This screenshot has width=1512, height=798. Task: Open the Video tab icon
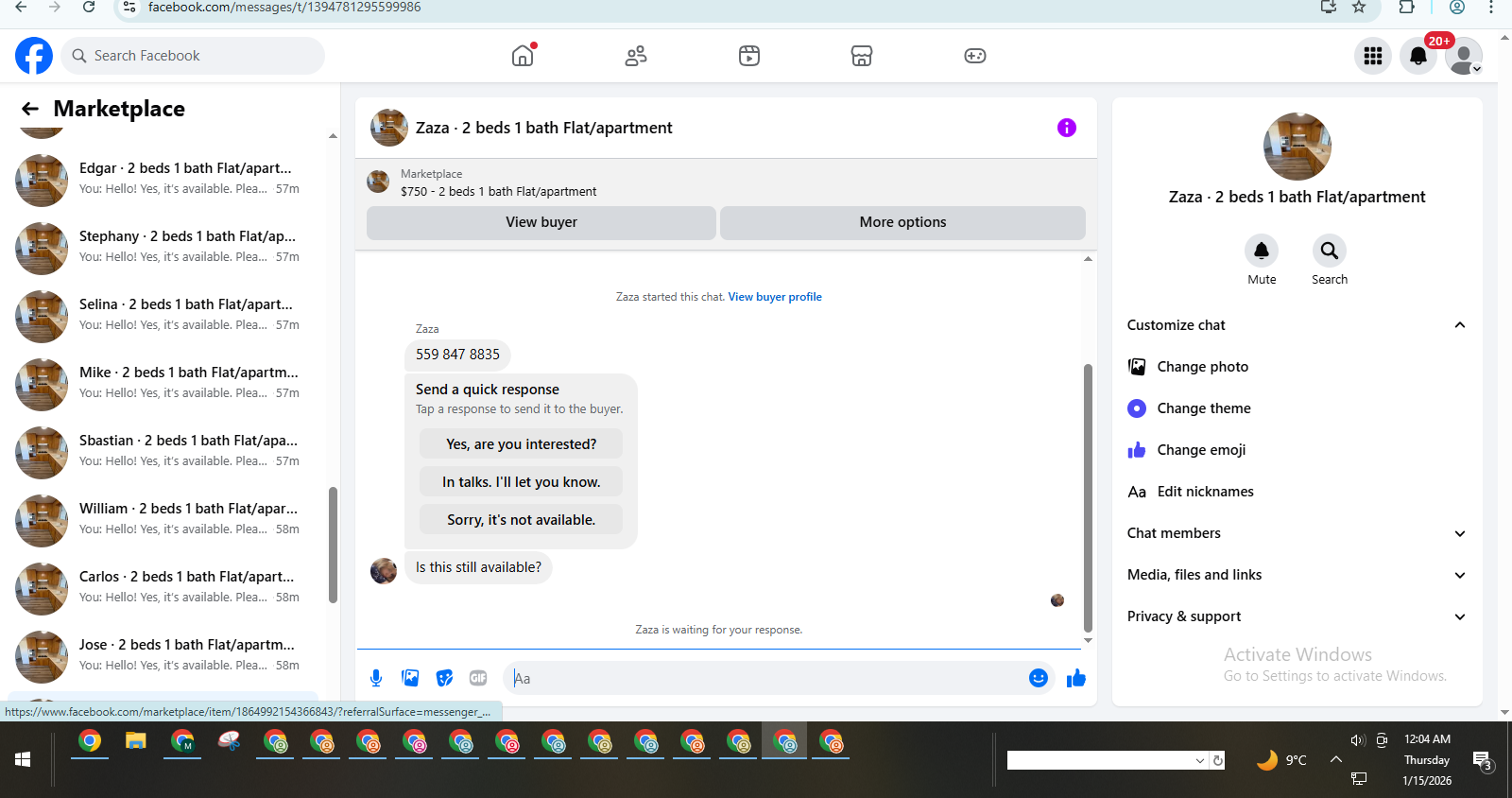point(749,56)
